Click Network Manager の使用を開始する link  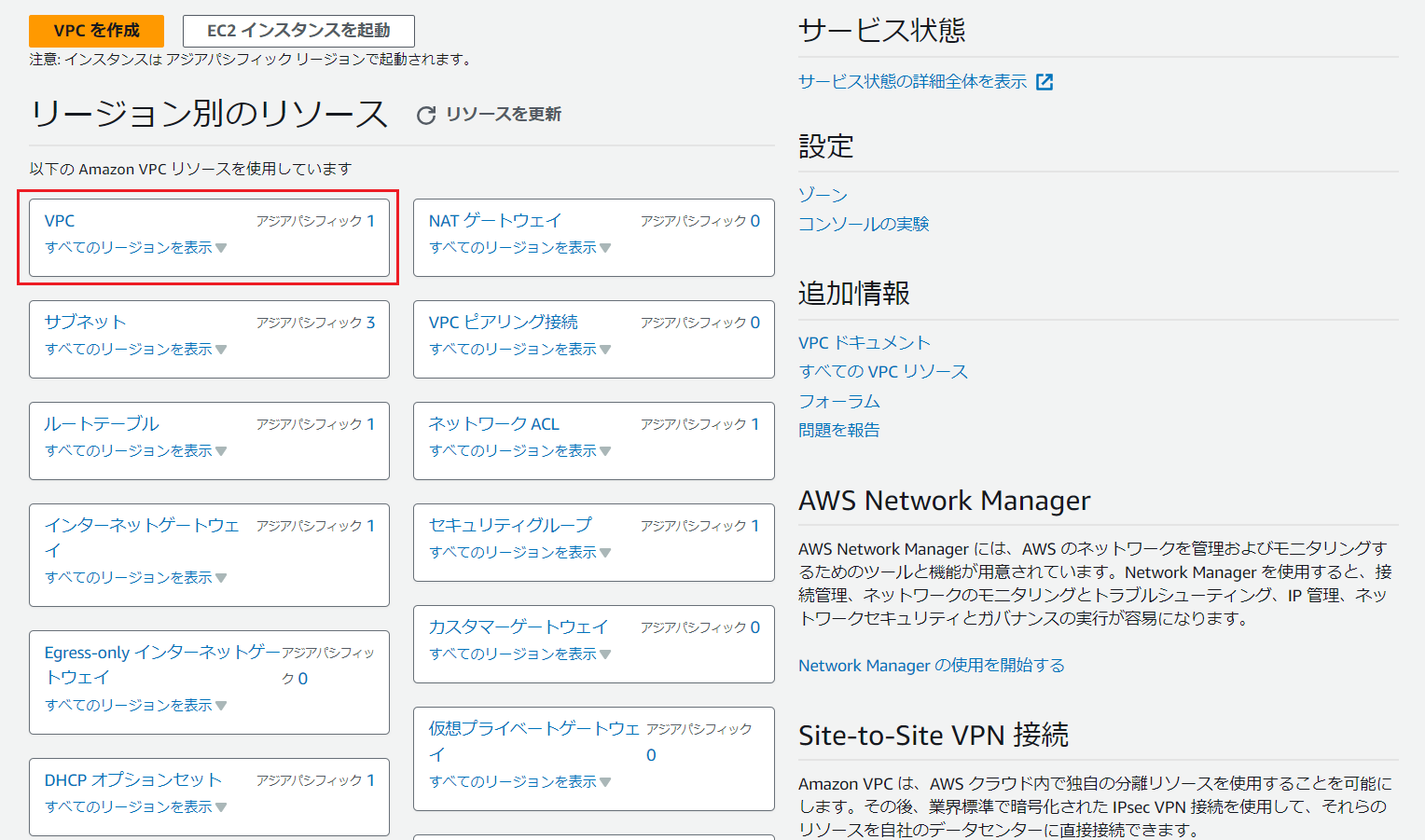pyautogui.click(x=931, y=666)
